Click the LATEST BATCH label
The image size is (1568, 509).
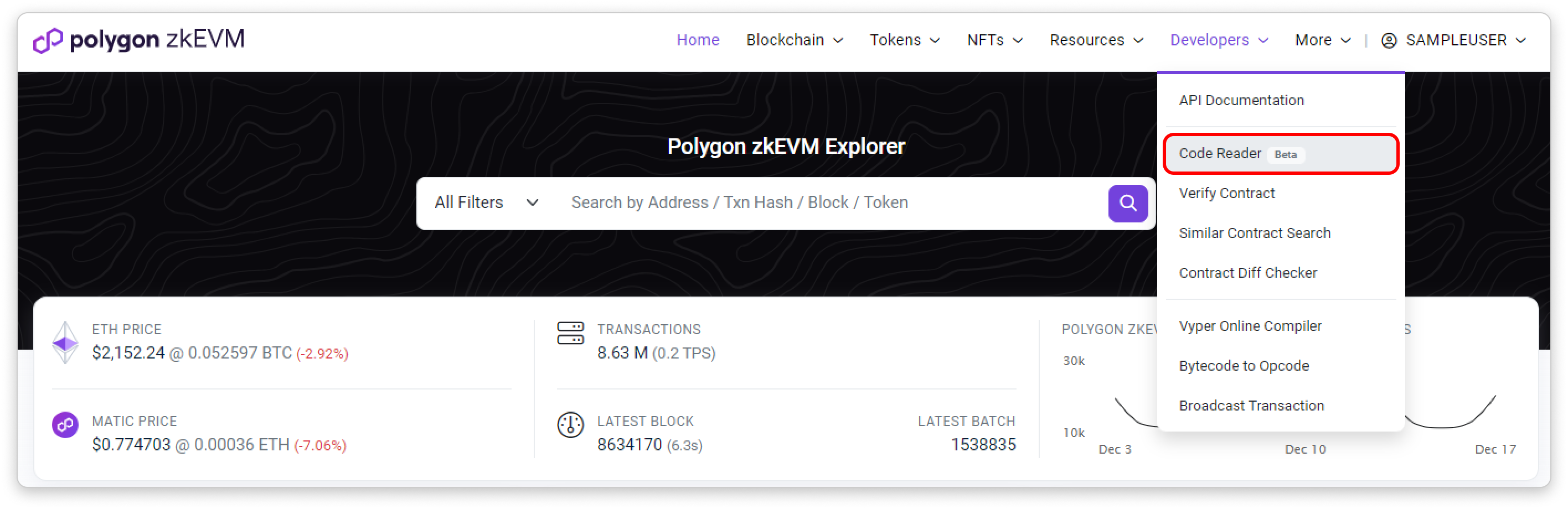coord(966,422)
